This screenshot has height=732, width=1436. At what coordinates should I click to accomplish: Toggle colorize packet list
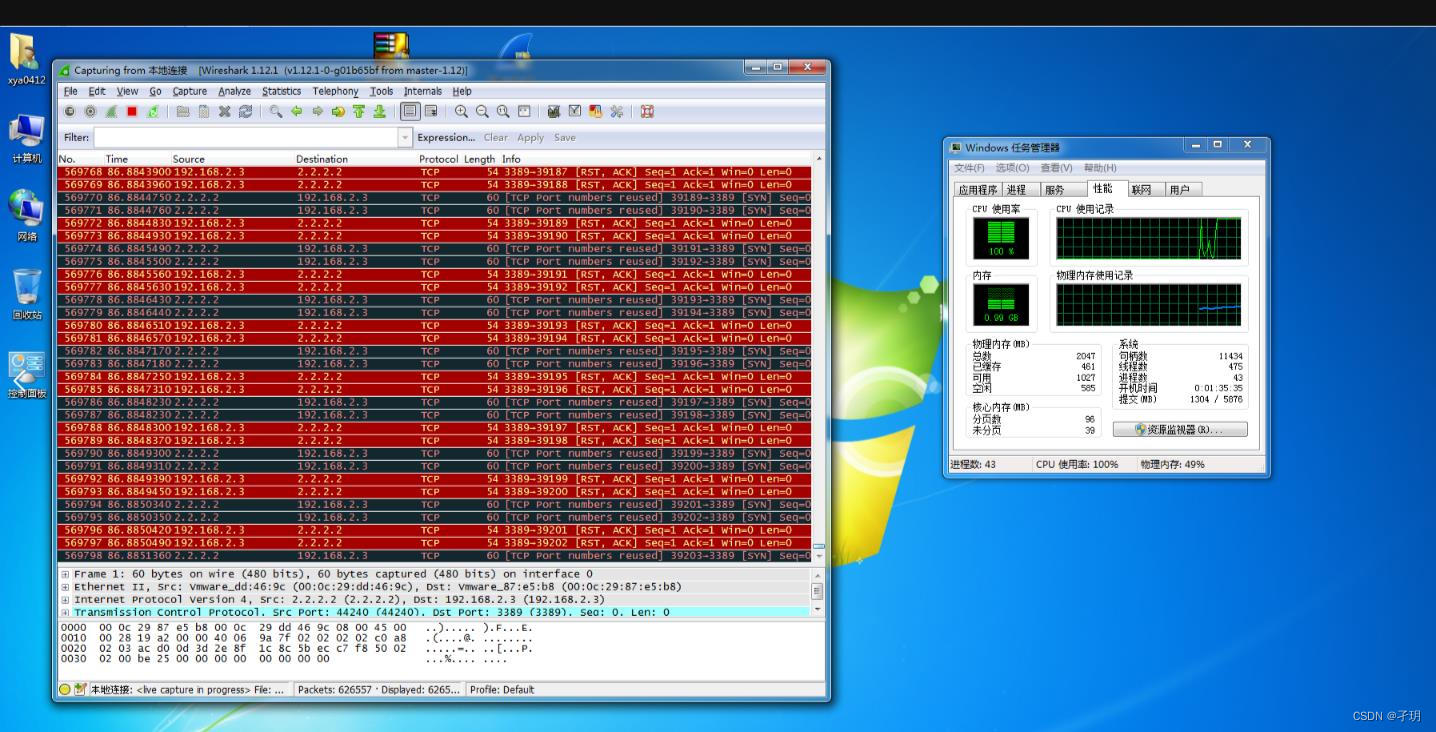click(412, 111)
